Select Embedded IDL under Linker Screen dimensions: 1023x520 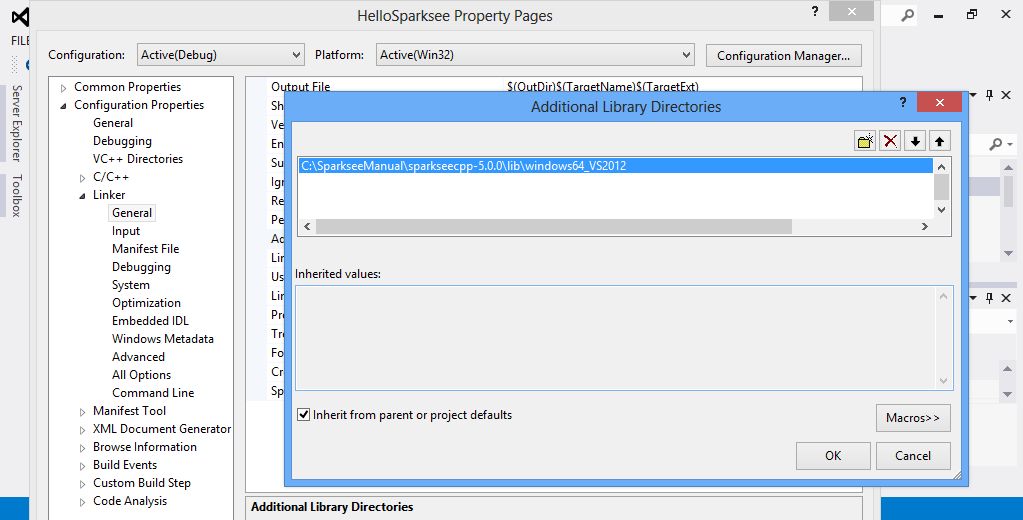150,321
